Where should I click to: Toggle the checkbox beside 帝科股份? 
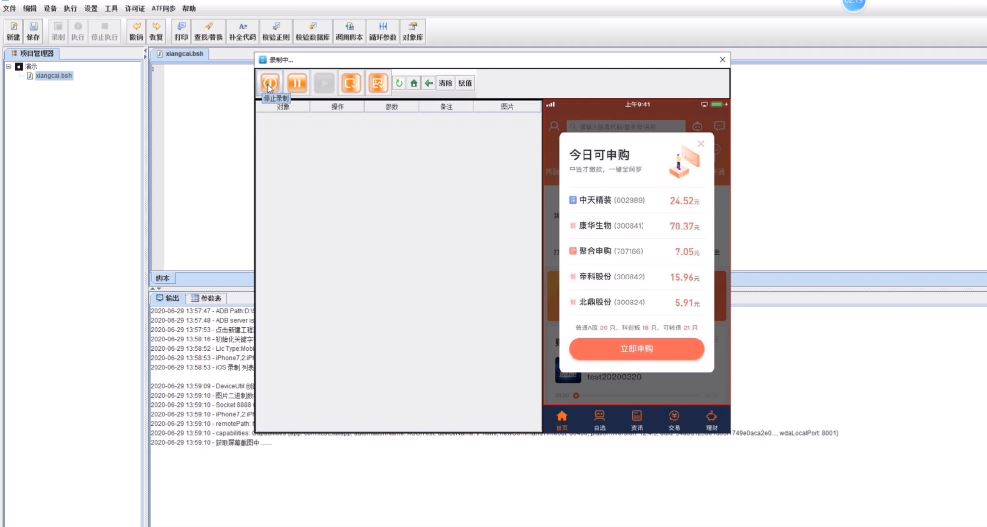pos(573,276)
